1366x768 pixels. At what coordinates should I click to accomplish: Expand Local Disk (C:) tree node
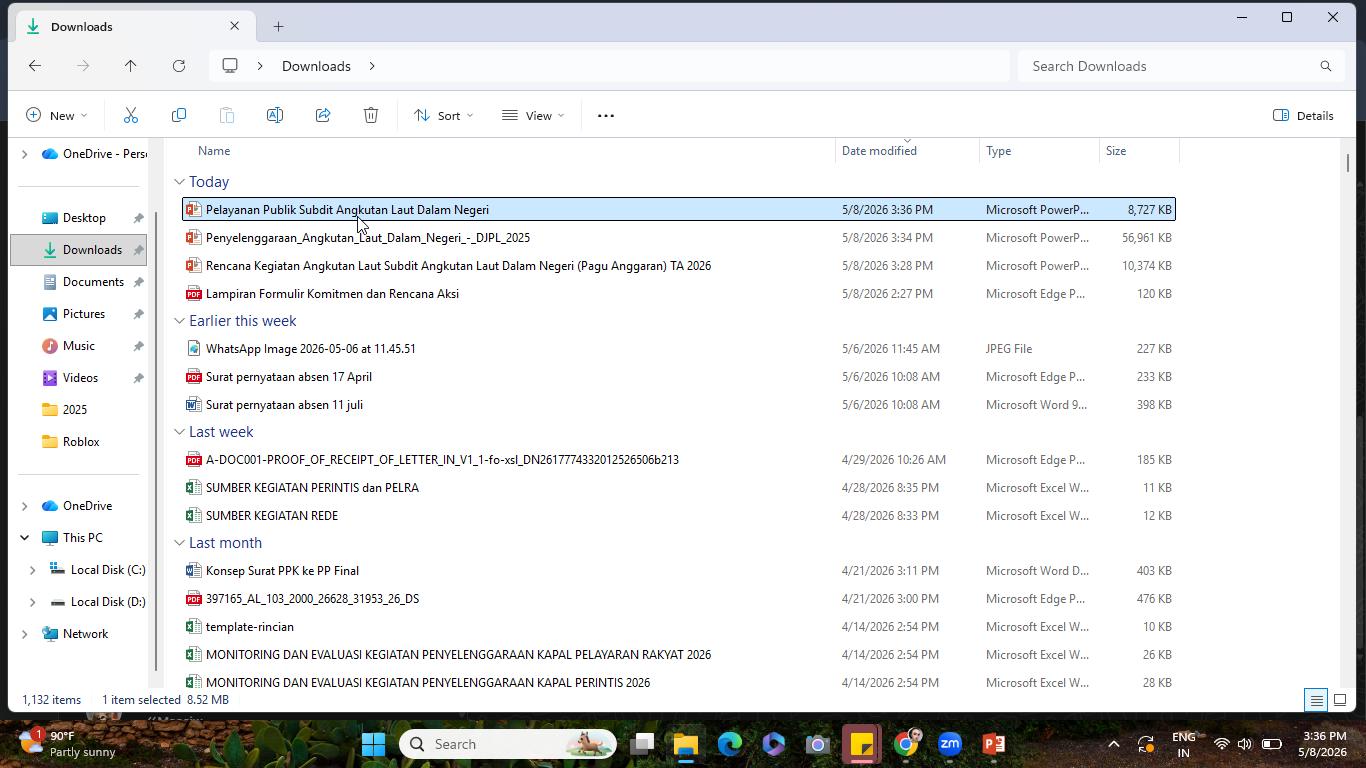[32, 570]
